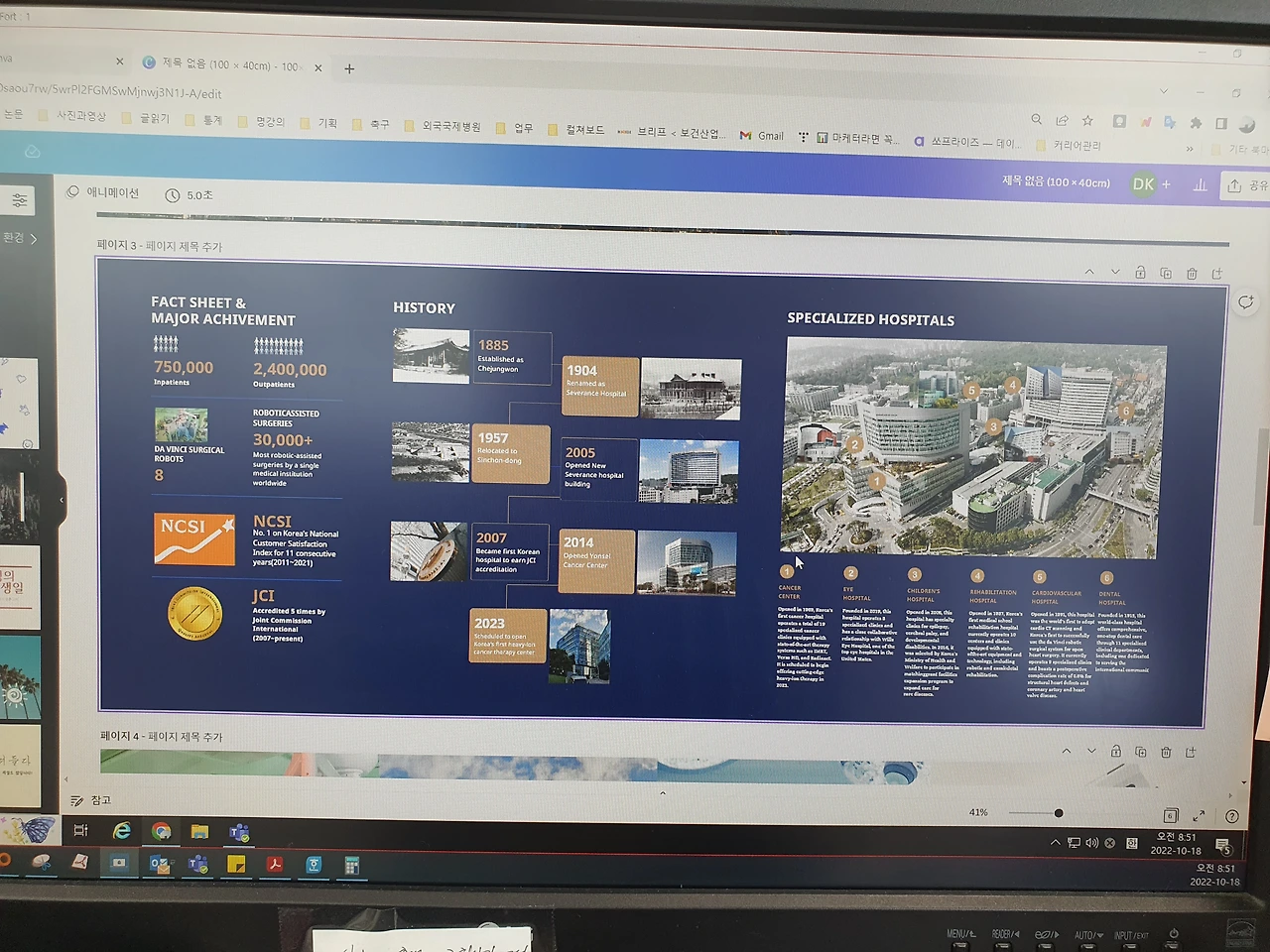This screenshot has height=952, width=1270.
Task: Duplicate page 4
Action: [x=1140, y=752]
